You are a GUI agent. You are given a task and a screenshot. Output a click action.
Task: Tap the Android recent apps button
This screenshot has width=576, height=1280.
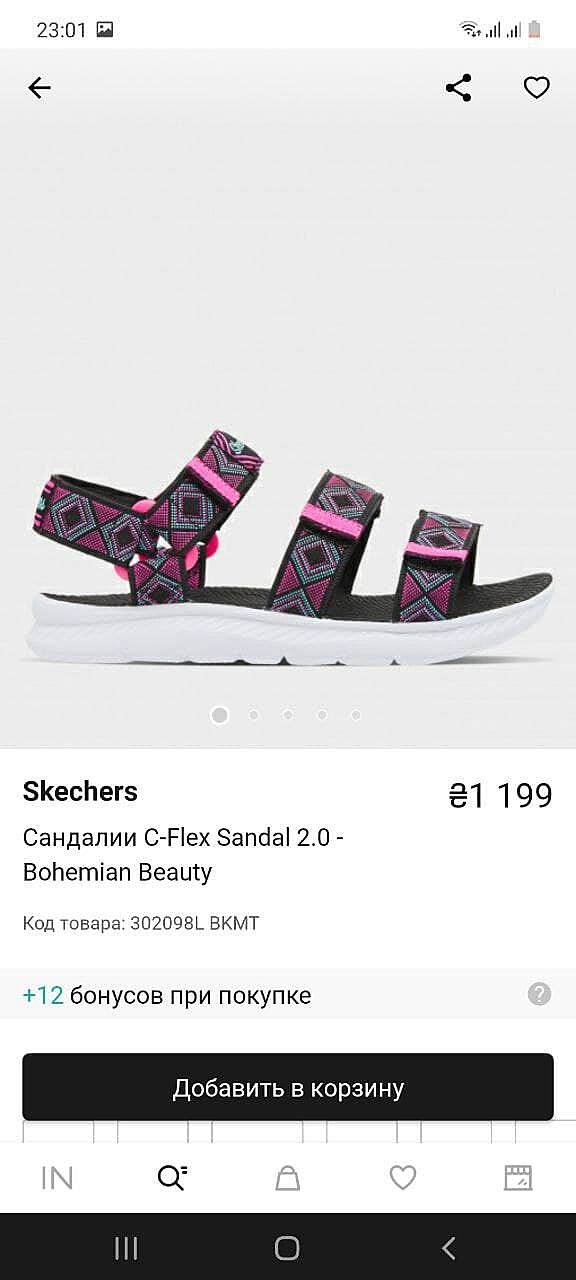[x=126, y=1247]
